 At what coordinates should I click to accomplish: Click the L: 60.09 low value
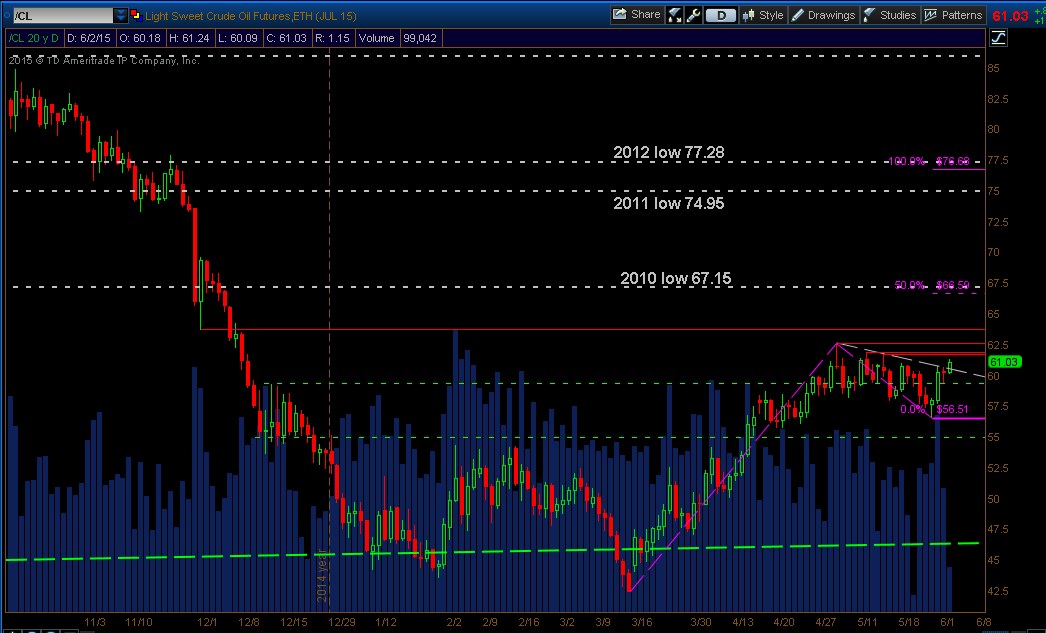coord(239,38)
